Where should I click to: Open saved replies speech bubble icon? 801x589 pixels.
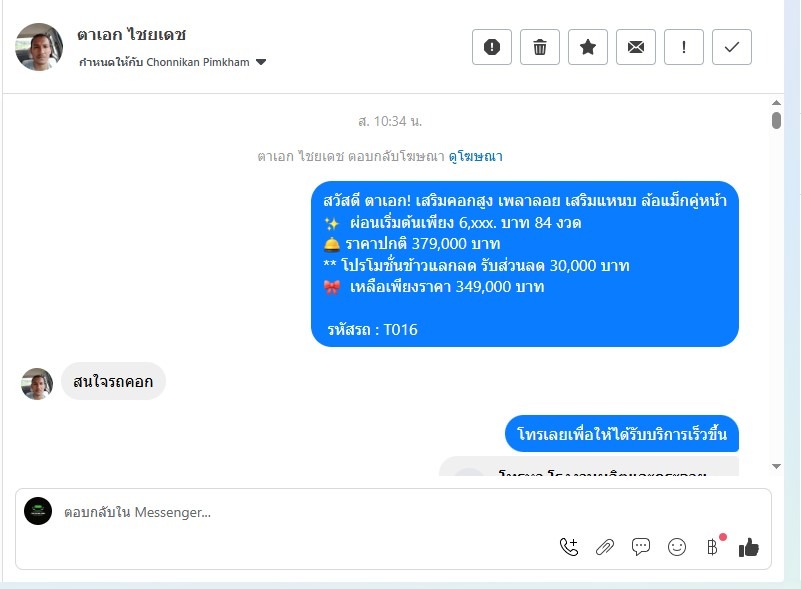pos(641,547)
